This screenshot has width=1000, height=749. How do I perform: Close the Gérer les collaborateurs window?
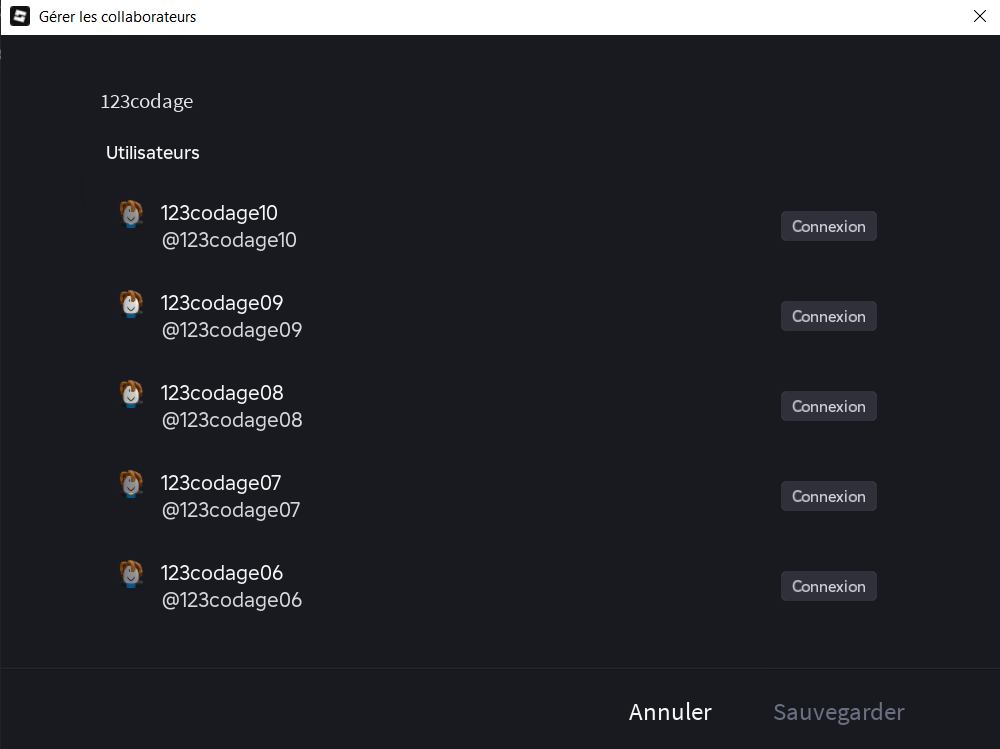point(979,16)
